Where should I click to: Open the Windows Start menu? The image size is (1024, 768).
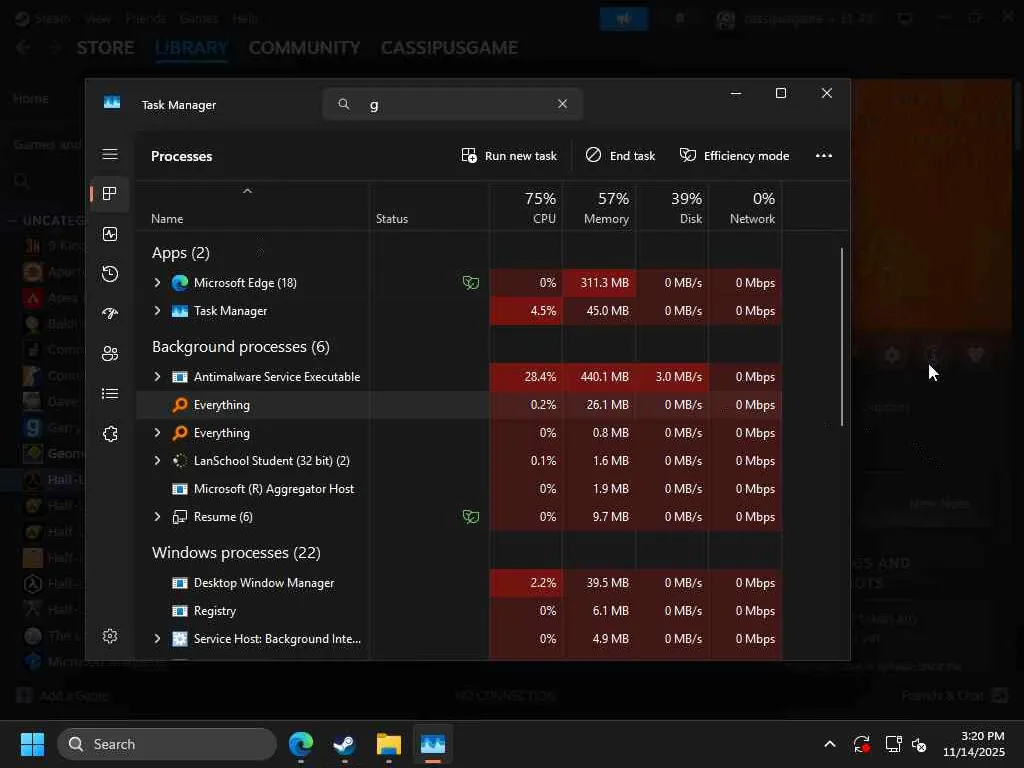(x=32, y=744)
